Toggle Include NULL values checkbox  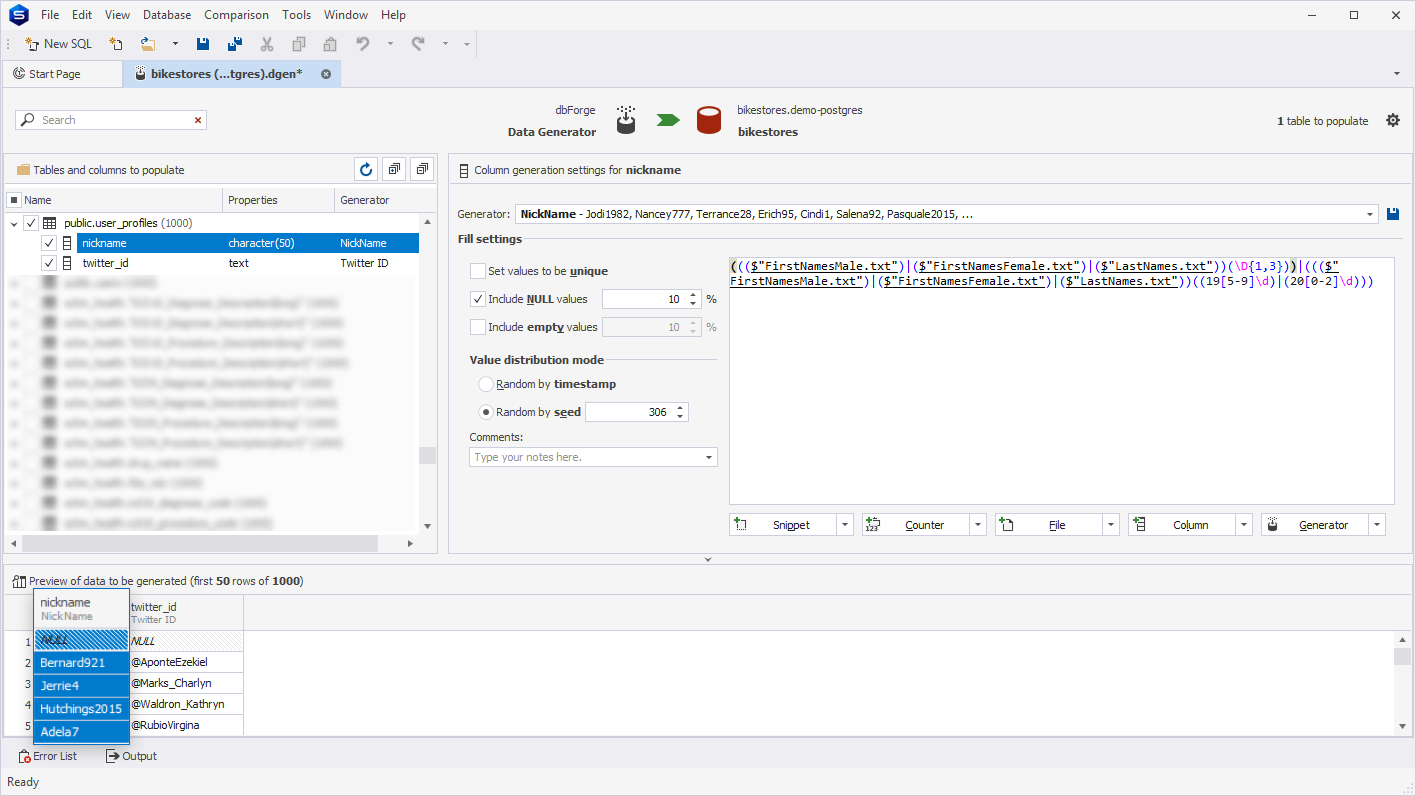tap(478, 299)
